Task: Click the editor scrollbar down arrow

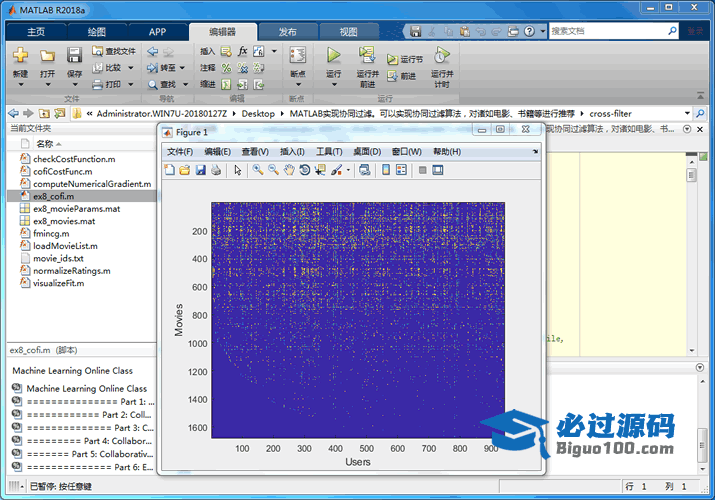Action: [692, 351]
